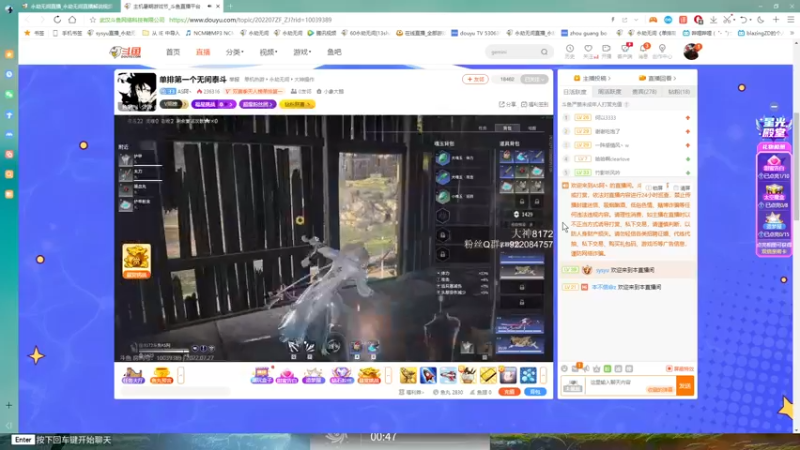This screenshot has width=800, height=450.
Task: Click into the site search field
Action: (513, 52)
